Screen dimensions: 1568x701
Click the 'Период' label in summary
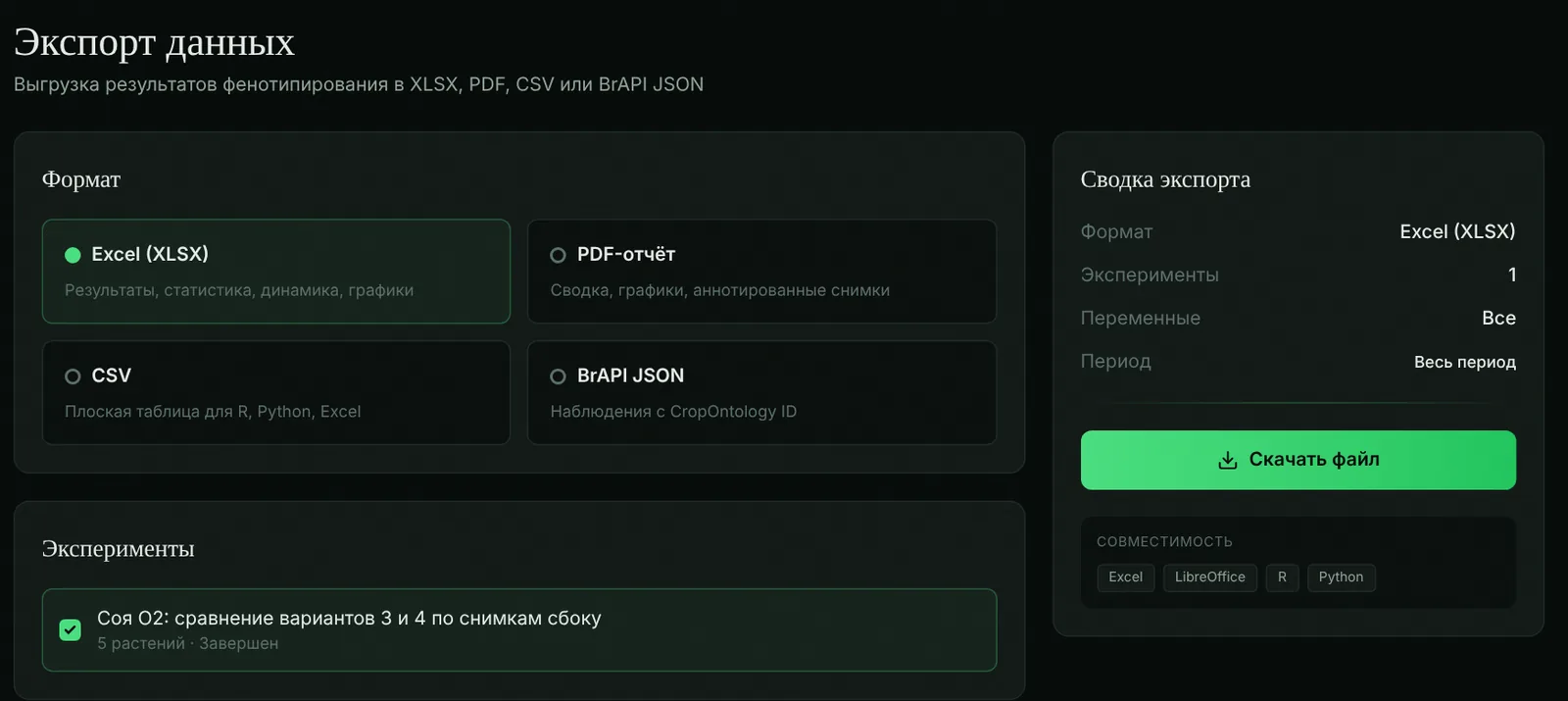(1116, 361)
